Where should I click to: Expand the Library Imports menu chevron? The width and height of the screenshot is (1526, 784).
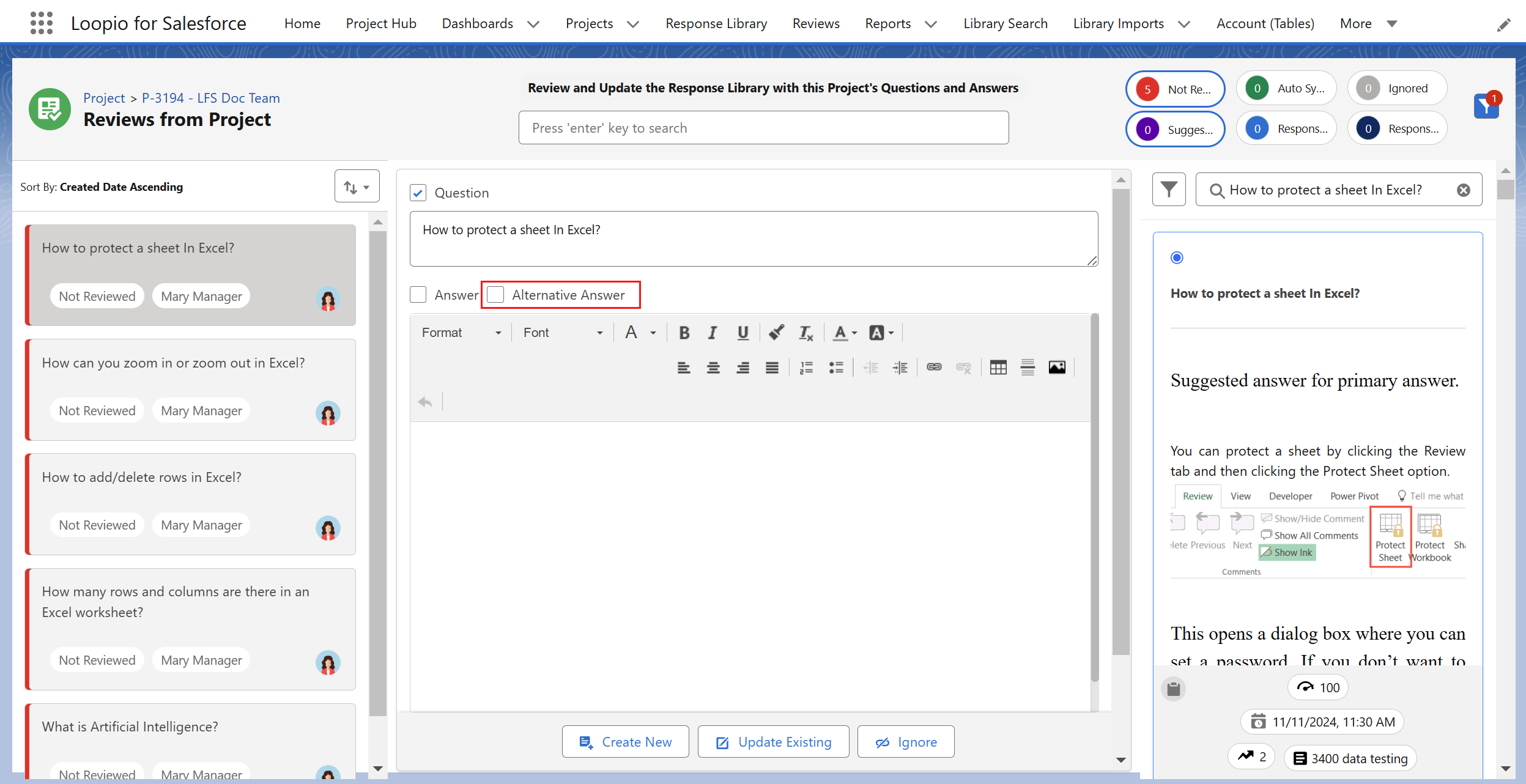coord(1184,24)
